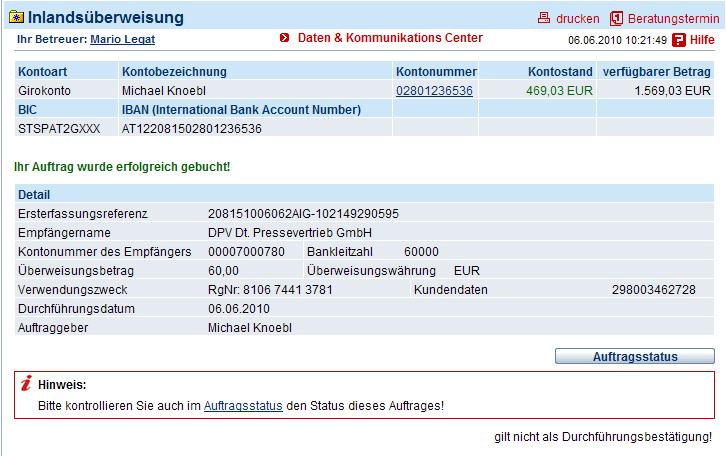Click the Kundendaten value 298003462728
726x456 pixels.
[653, 290]
